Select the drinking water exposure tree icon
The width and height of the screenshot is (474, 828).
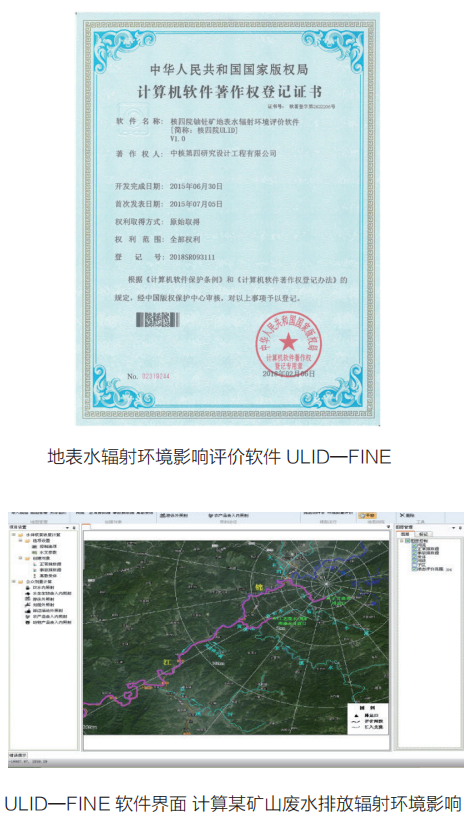(27, 588)
